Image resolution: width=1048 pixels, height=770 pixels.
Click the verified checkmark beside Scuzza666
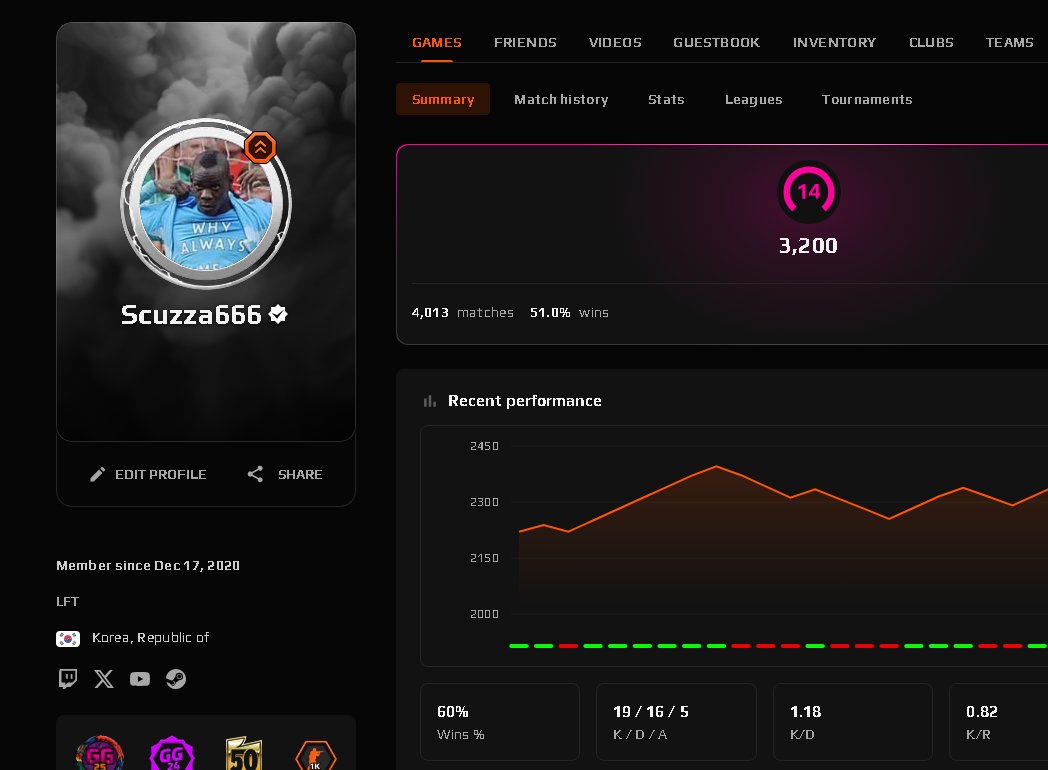(x=278, y=313)
